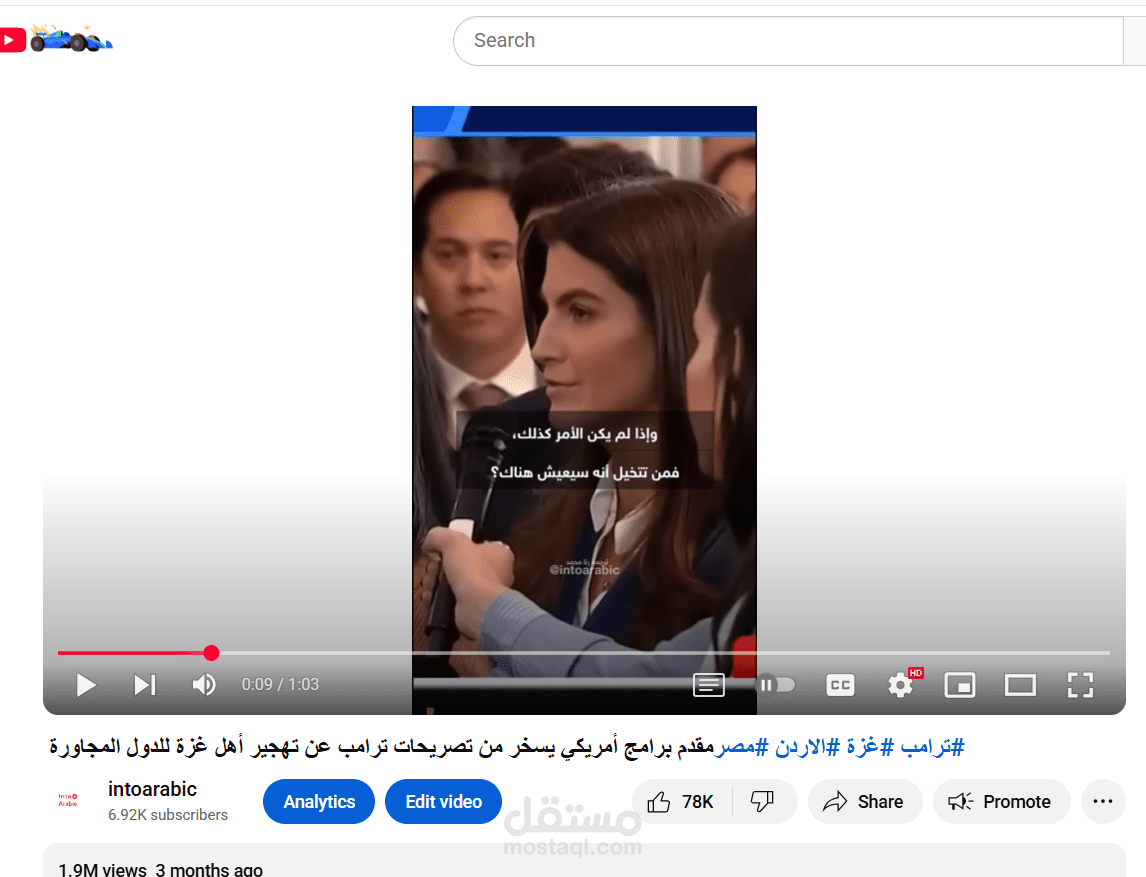The width and height of the screenshot is (1146, 877).
Task: Toggle the autoplay switch
Action: click(775, 685)
